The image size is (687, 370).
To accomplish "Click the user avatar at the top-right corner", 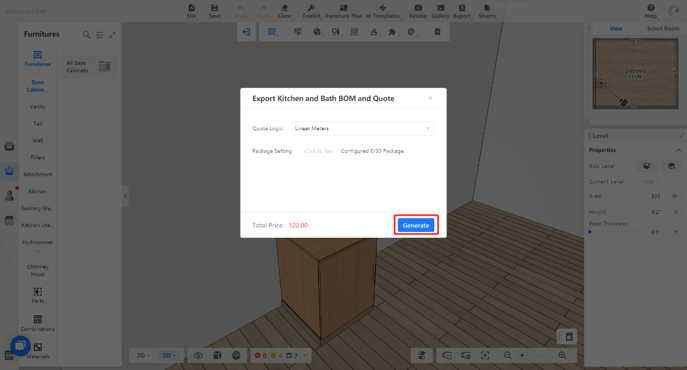I will click(673, 11).
